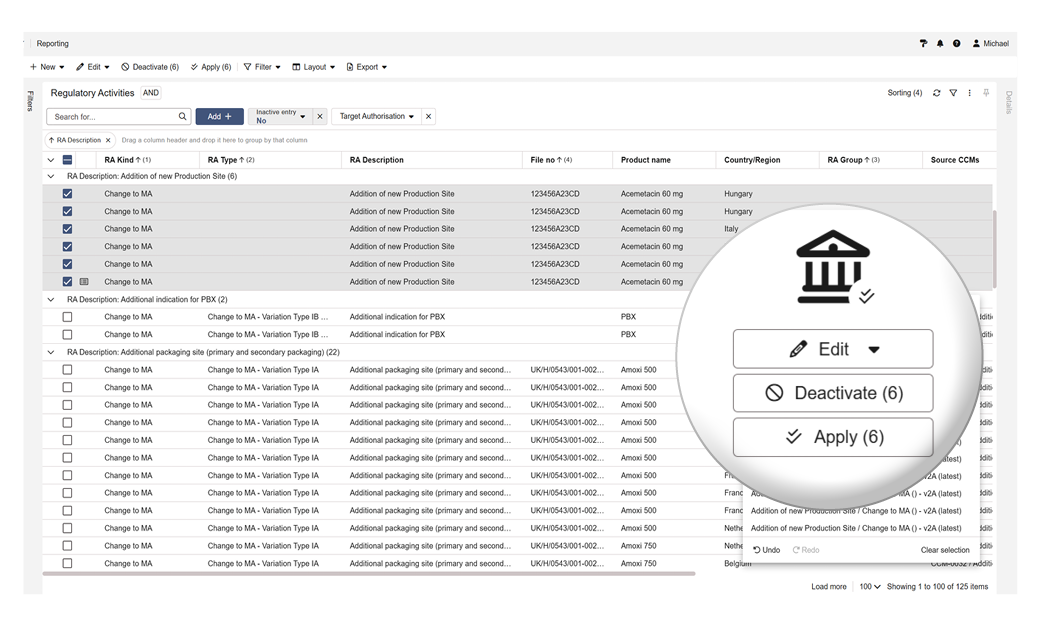Click the notifications bell icon
The height and width of the screenshot is (625, 1042).
click(x=940, y=44)
